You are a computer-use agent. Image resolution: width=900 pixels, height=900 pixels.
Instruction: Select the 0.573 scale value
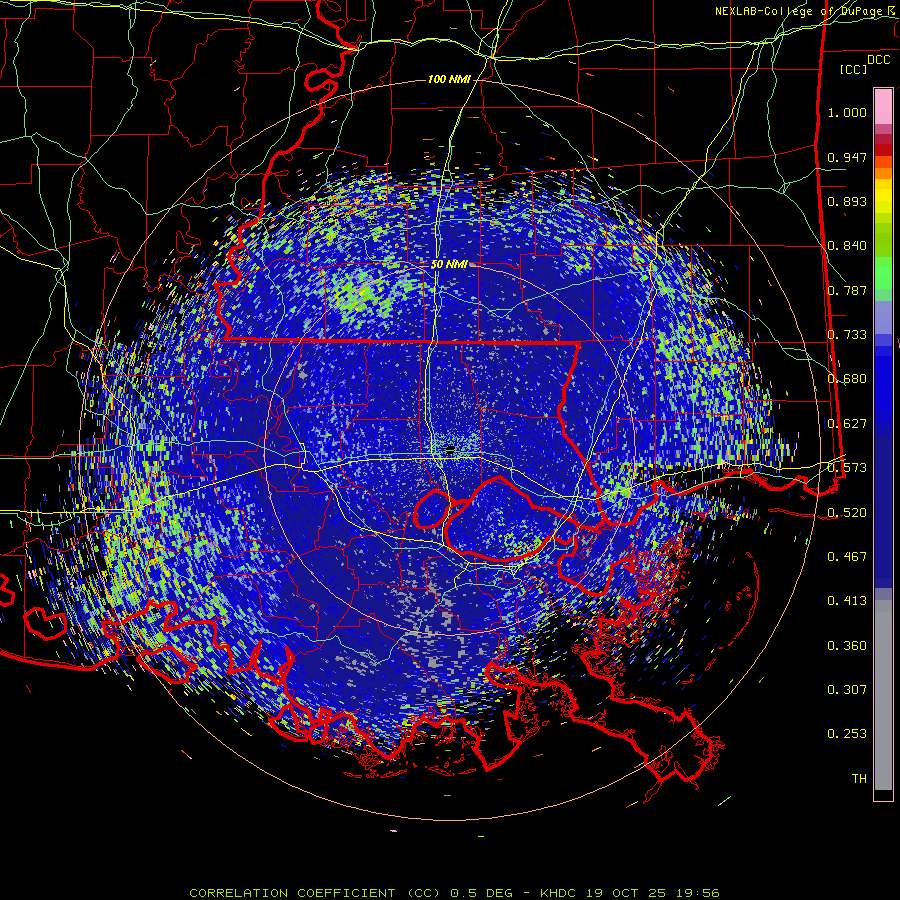(847, 468)
